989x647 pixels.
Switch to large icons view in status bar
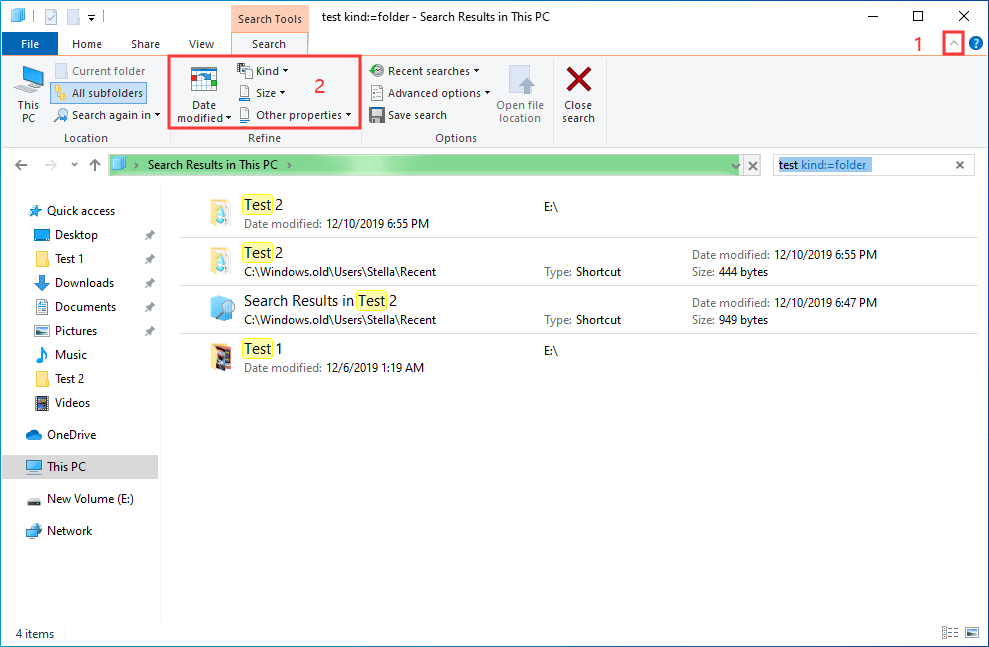point(971,633)
